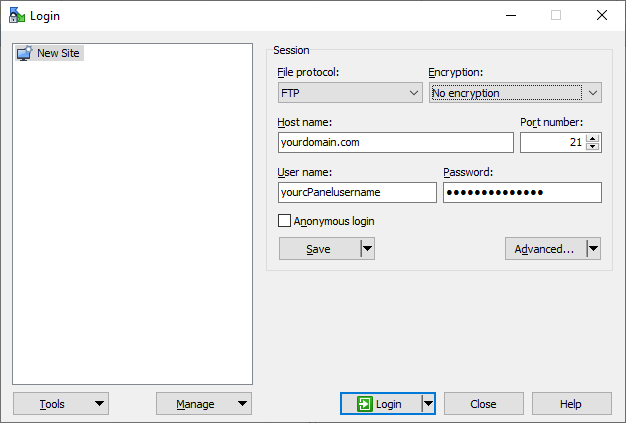Viewport: 626px width, 423px height.
Task: Open Help for the login dialog
Action: (571, 404)
